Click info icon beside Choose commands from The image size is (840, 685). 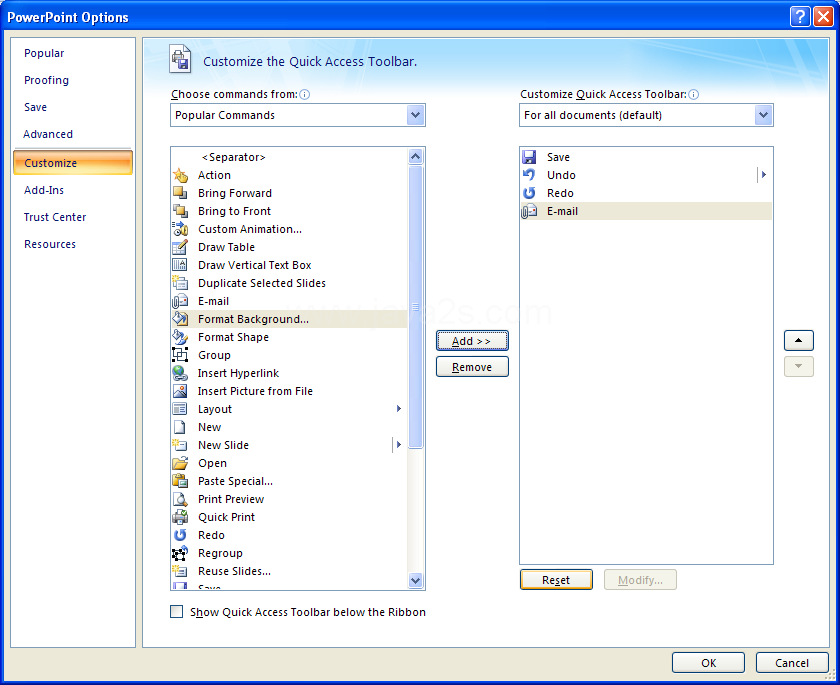point(304,95)
